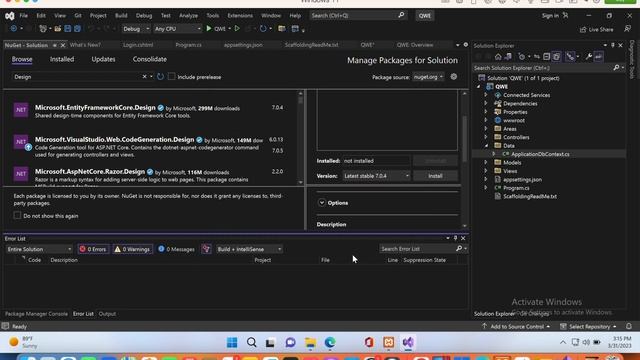
Task: Open the Debug configuration dropdown
Action: click(136, 29)
